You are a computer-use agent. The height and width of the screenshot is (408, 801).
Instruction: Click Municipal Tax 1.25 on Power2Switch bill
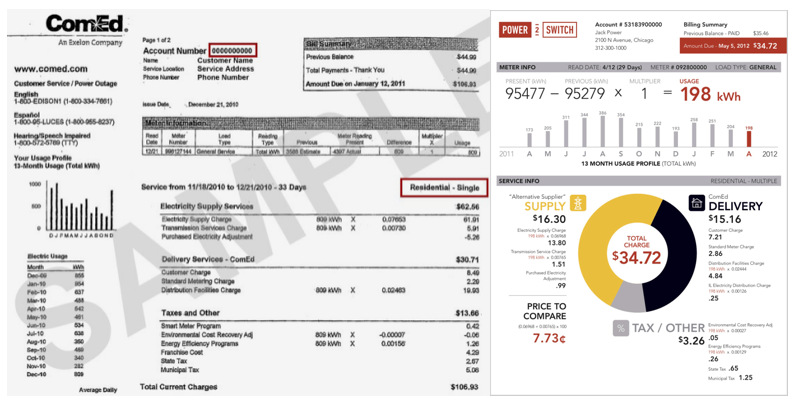tap(730, 378)
